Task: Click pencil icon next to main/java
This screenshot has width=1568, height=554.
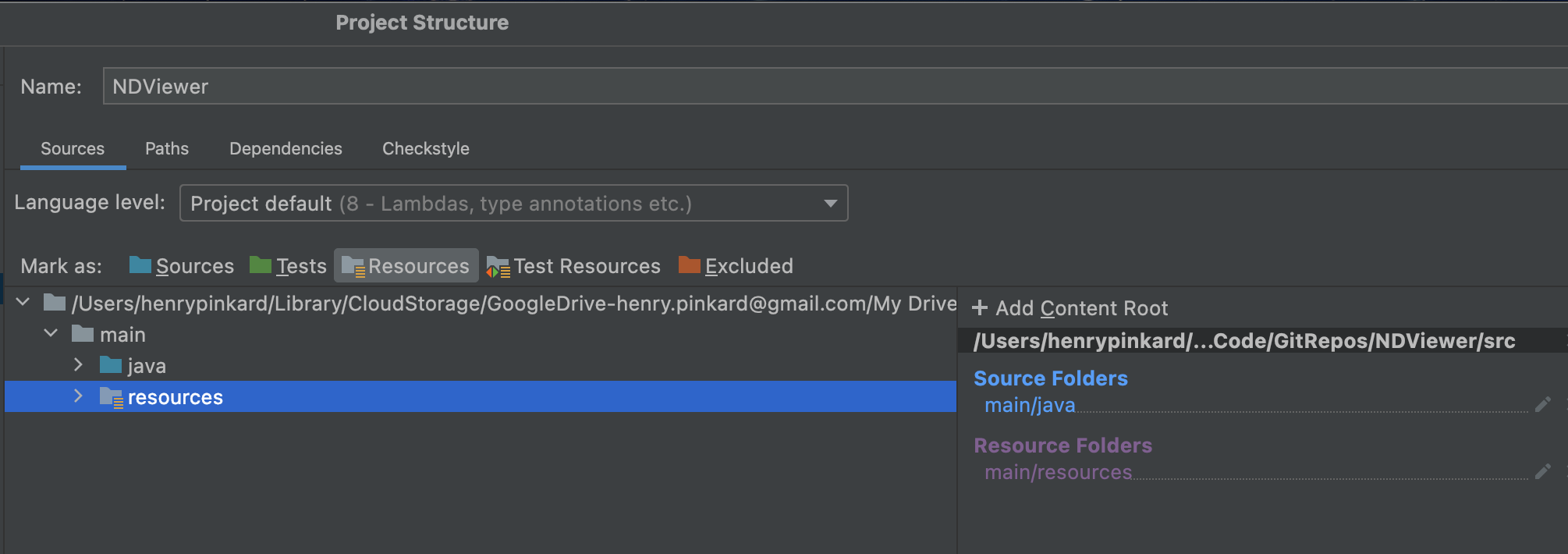Action: pyautogui.click(x=1542, y=404)
